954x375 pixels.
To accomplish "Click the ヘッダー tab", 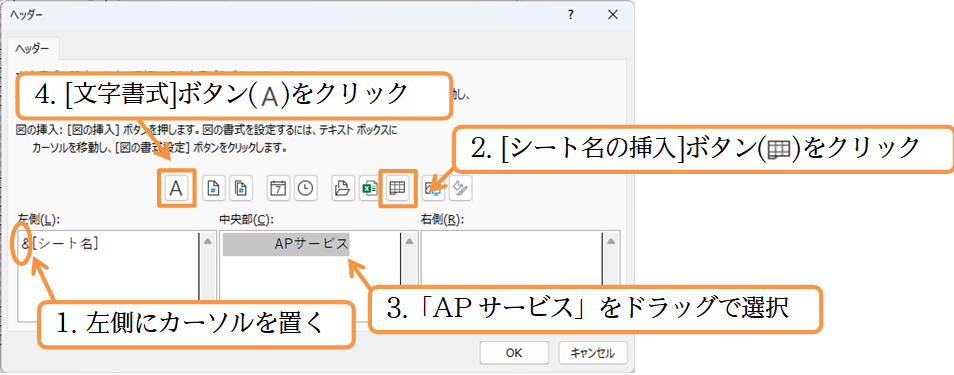I will pyautogui.click(x=33, y=48).
